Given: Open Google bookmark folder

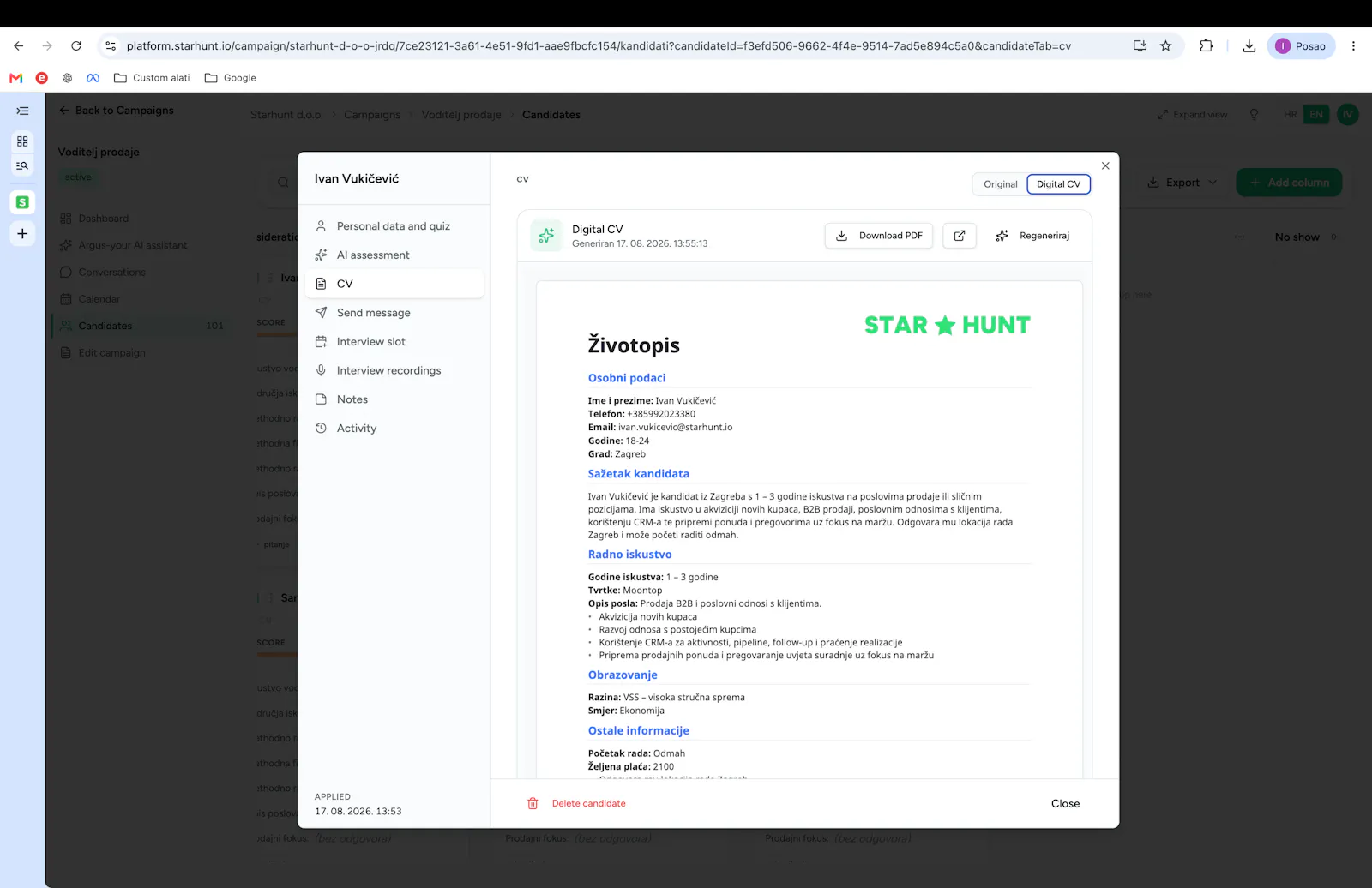Looking at the screenshot, I should pos(231,78).
